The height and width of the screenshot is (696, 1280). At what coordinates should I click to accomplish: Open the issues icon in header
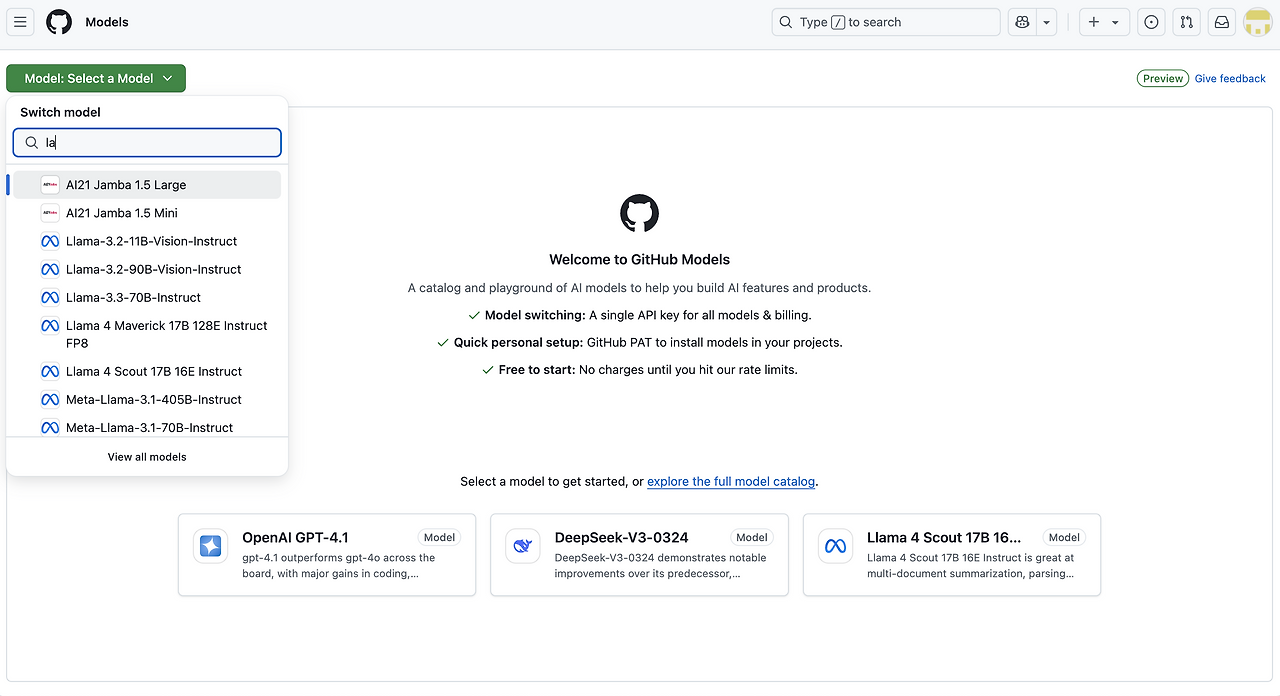pyautogui.click(x=1151, y=22)
